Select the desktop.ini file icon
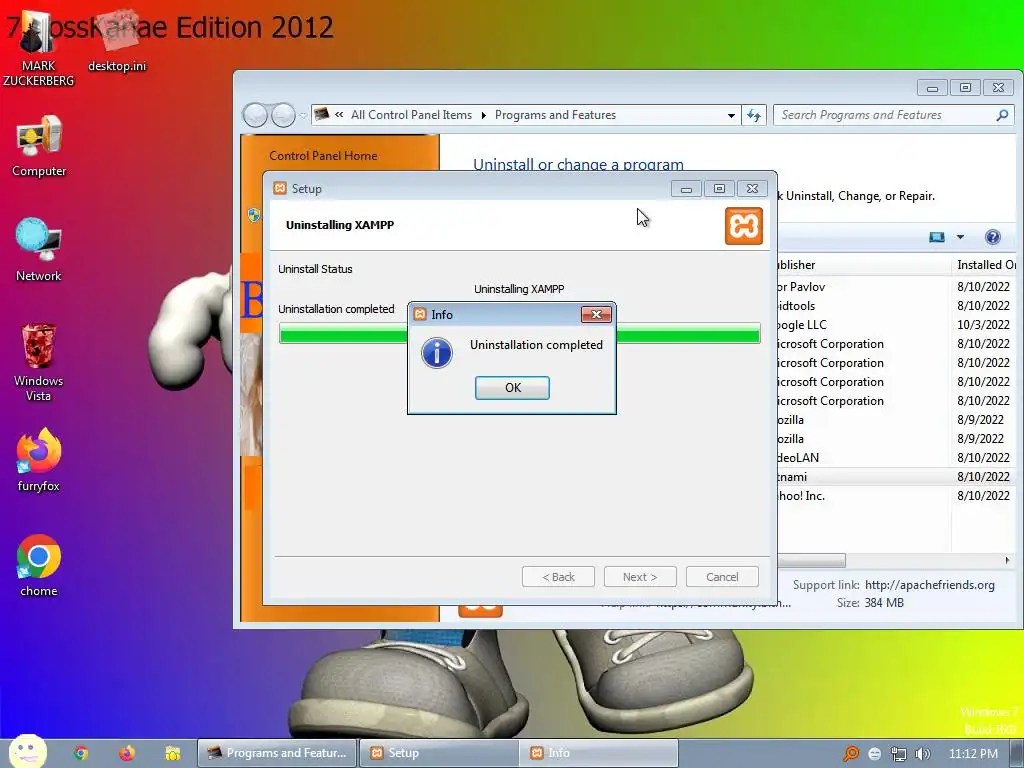1024x768 pixels. click(x=118, y=40)
